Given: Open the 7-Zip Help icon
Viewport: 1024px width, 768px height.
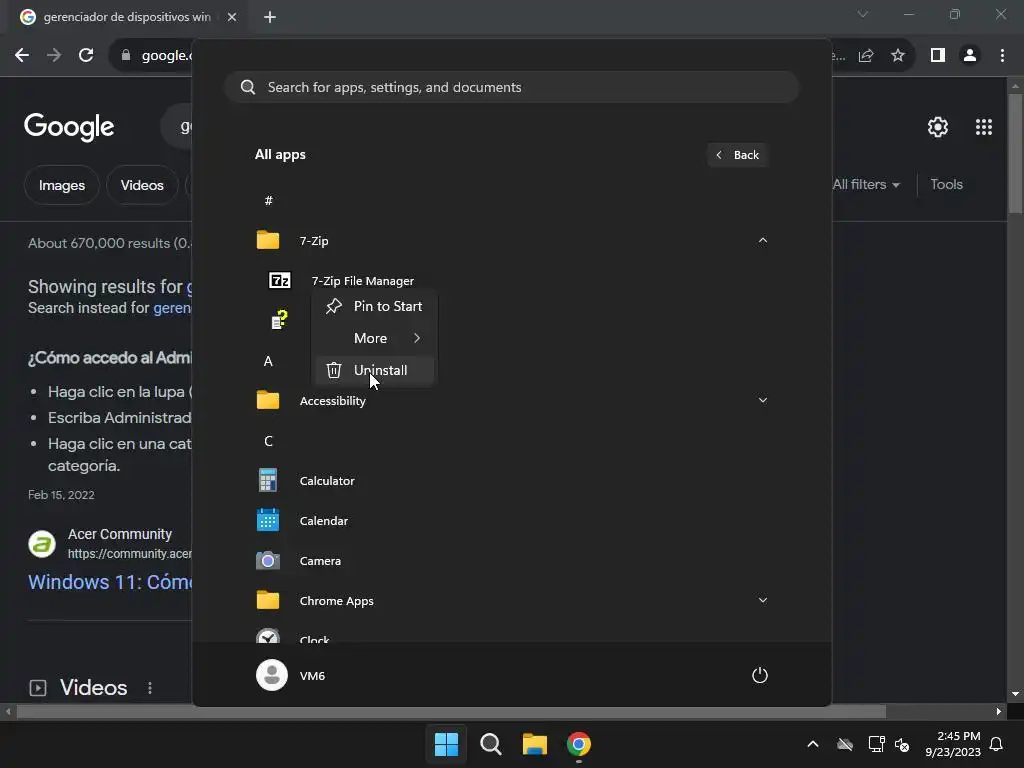Looking at the screenshot, I should pyautogui.click(x=280, y=320).
